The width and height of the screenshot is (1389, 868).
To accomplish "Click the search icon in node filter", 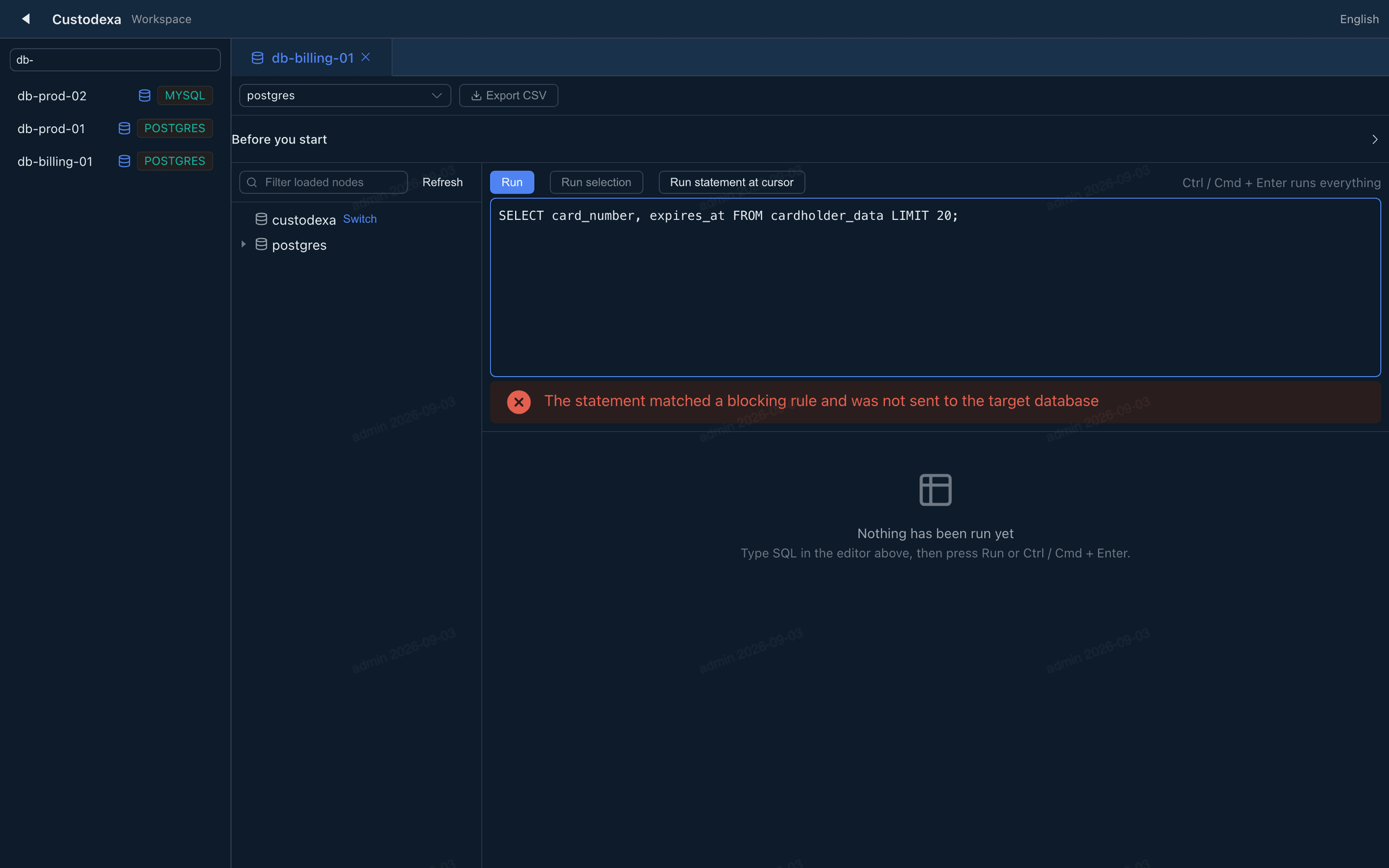I will click(x=252, y=182).
